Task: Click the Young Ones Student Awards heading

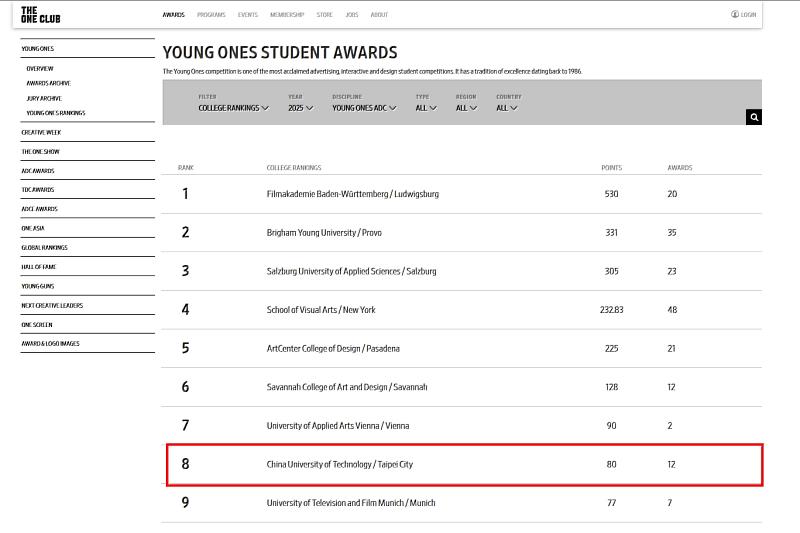Action: tap(280, 53)
